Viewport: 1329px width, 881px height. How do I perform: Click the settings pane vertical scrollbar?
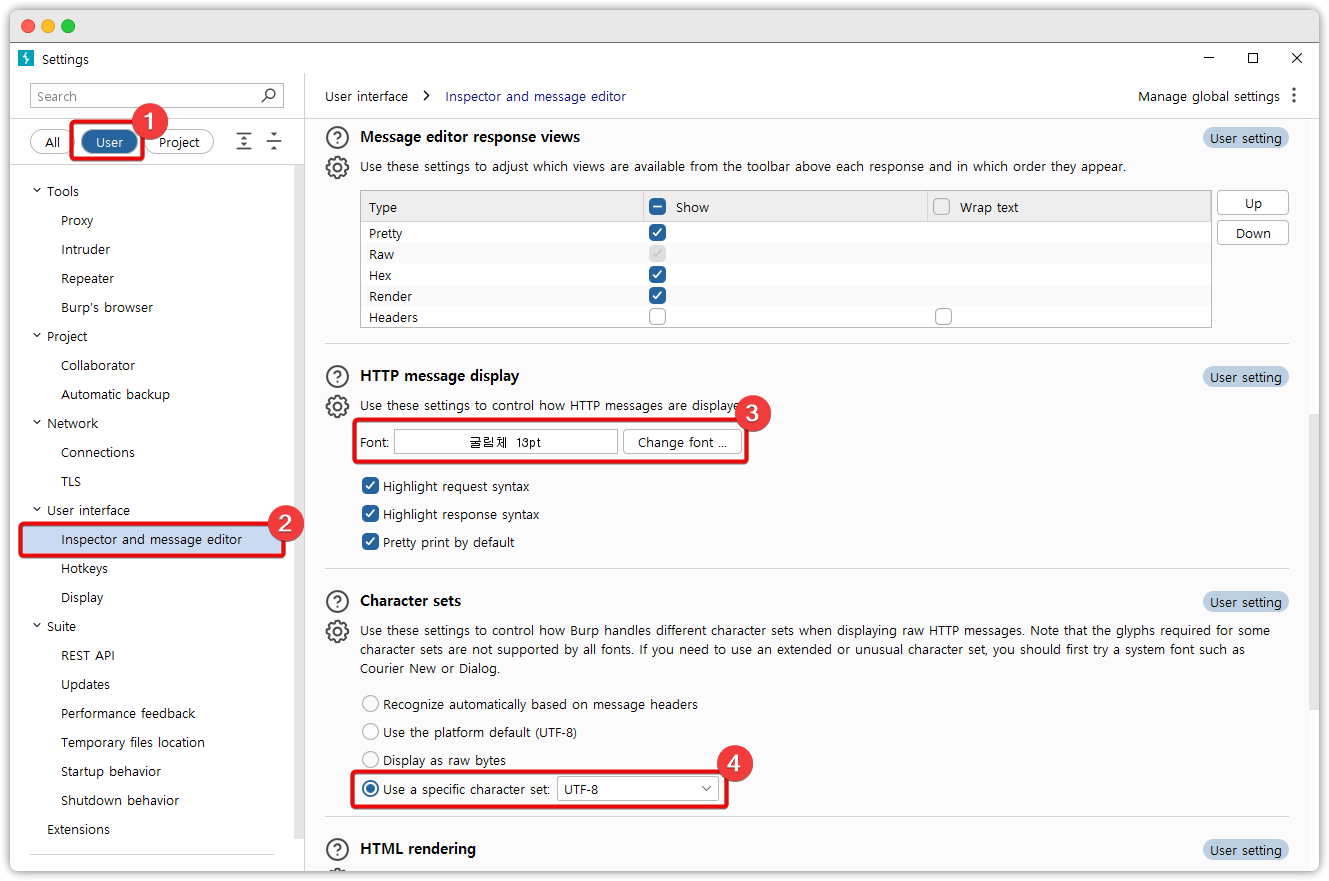coord(1313,562)
